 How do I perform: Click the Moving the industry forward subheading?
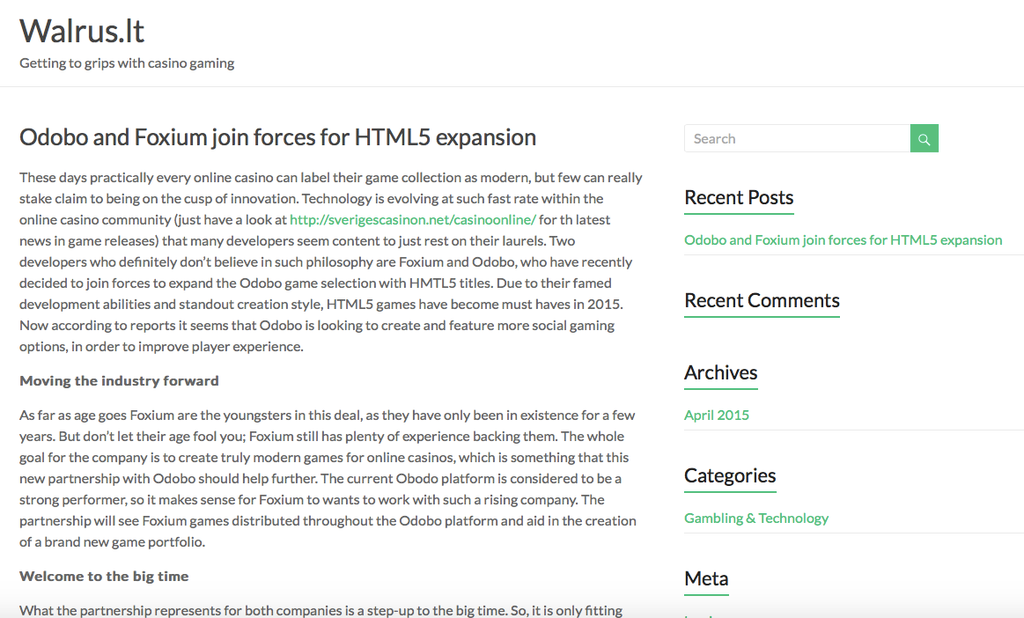point(119,381)
